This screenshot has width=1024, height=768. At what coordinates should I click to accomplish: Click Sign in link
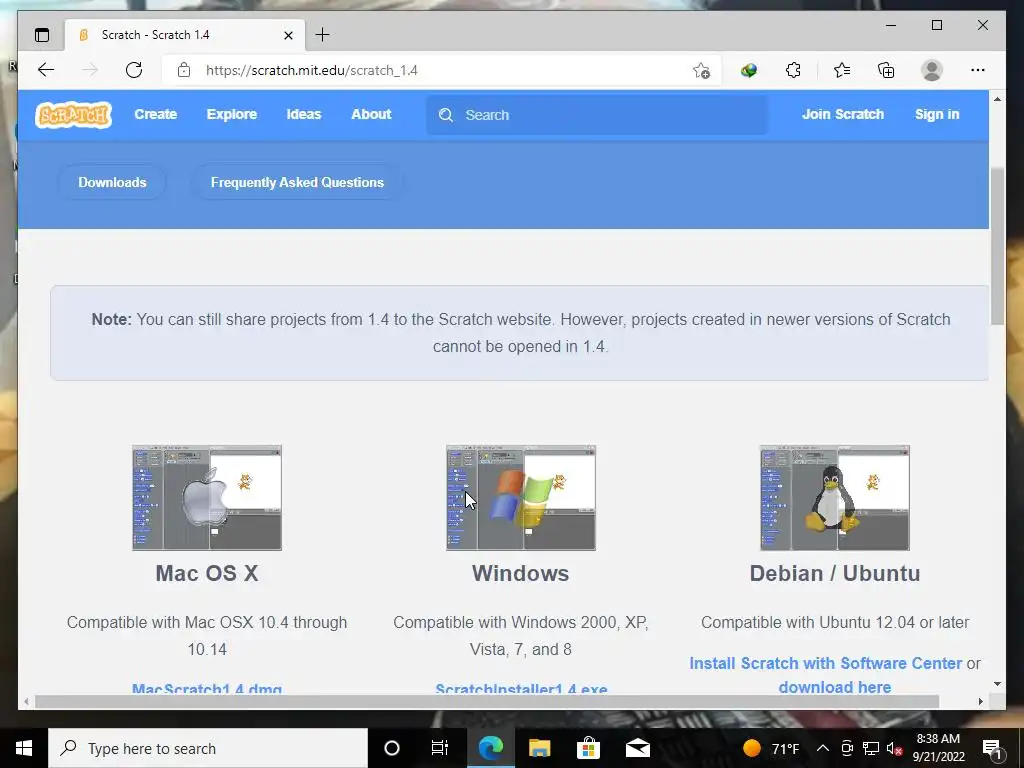937,114
